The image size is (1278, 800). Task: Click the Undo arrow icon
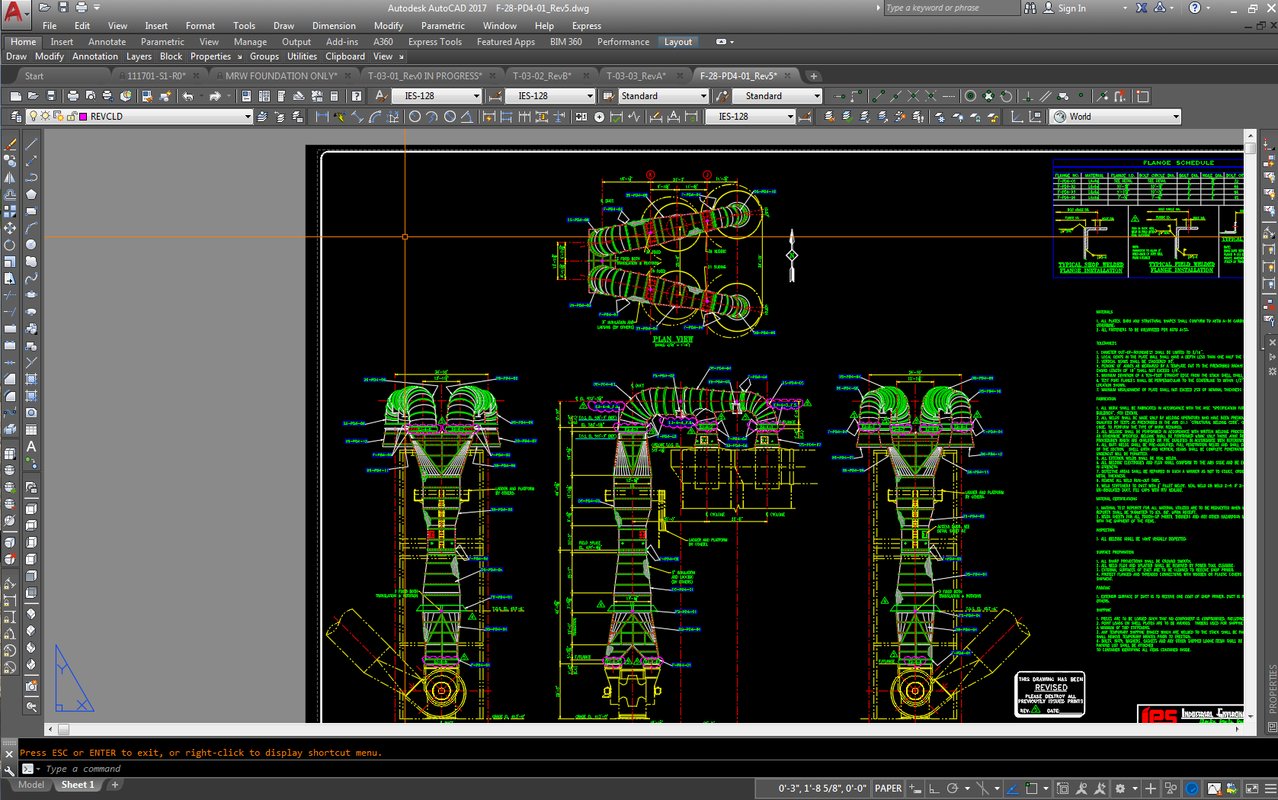coord(188,96)
